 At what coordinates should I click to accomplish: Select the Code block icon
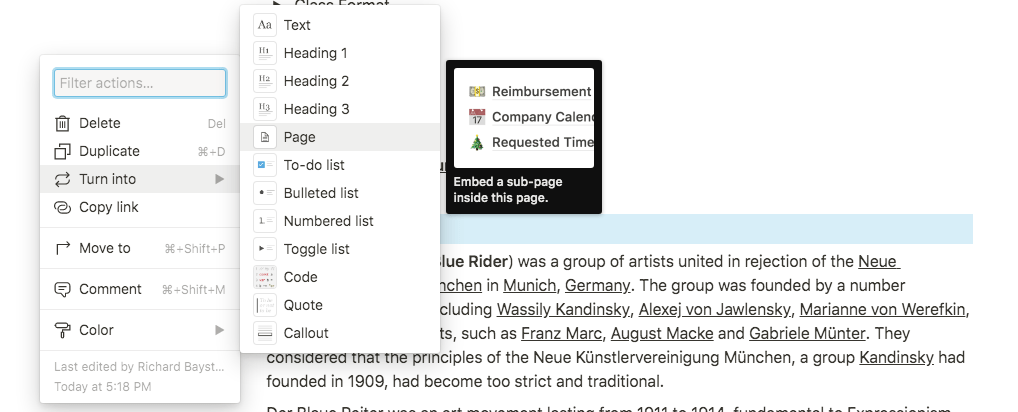click(x=265, y=277)
